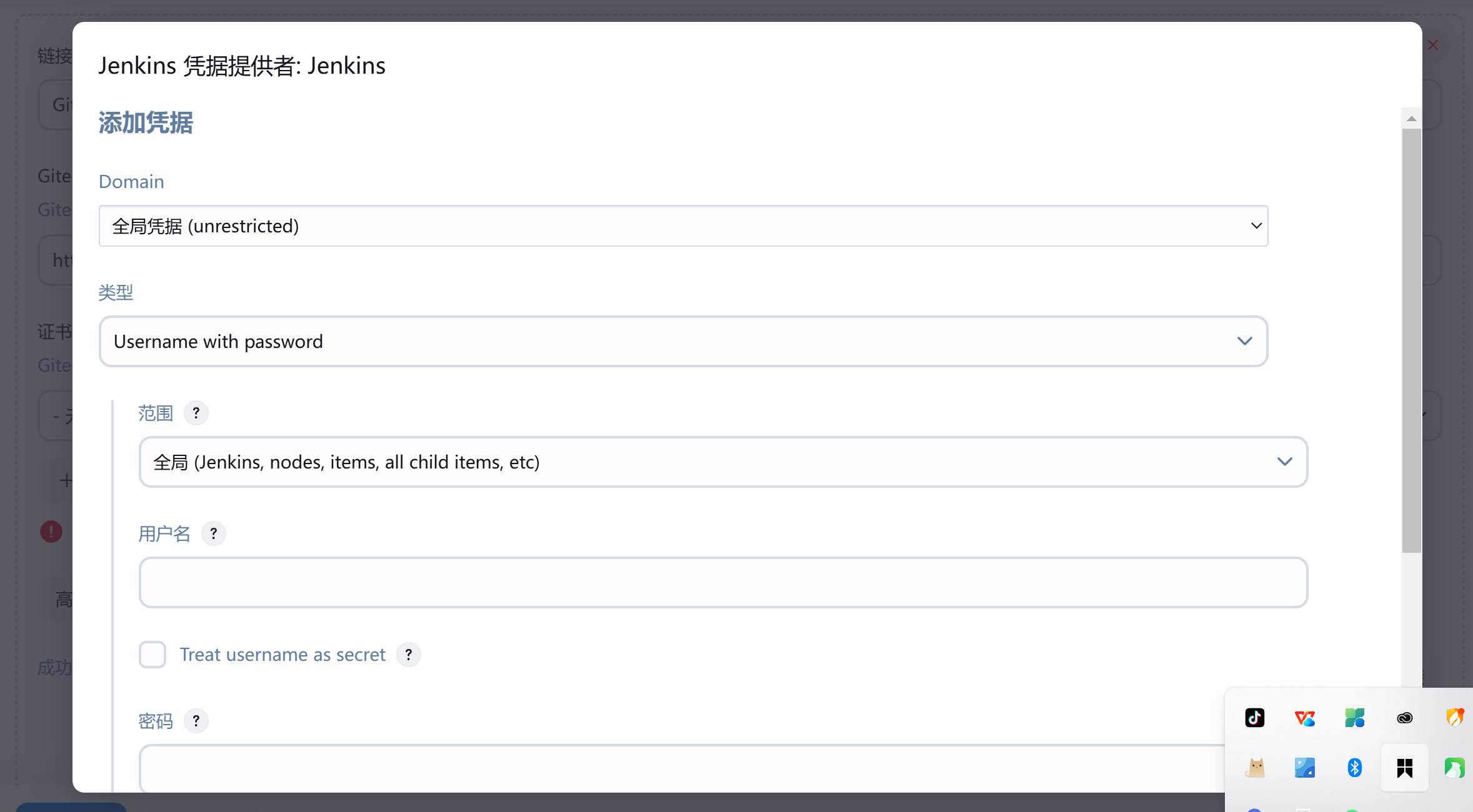Image resolution: width=1473 pixels, height=812 pixels.
Task: Expand the 范围 scope dropdown
Action: click(724, 462)
